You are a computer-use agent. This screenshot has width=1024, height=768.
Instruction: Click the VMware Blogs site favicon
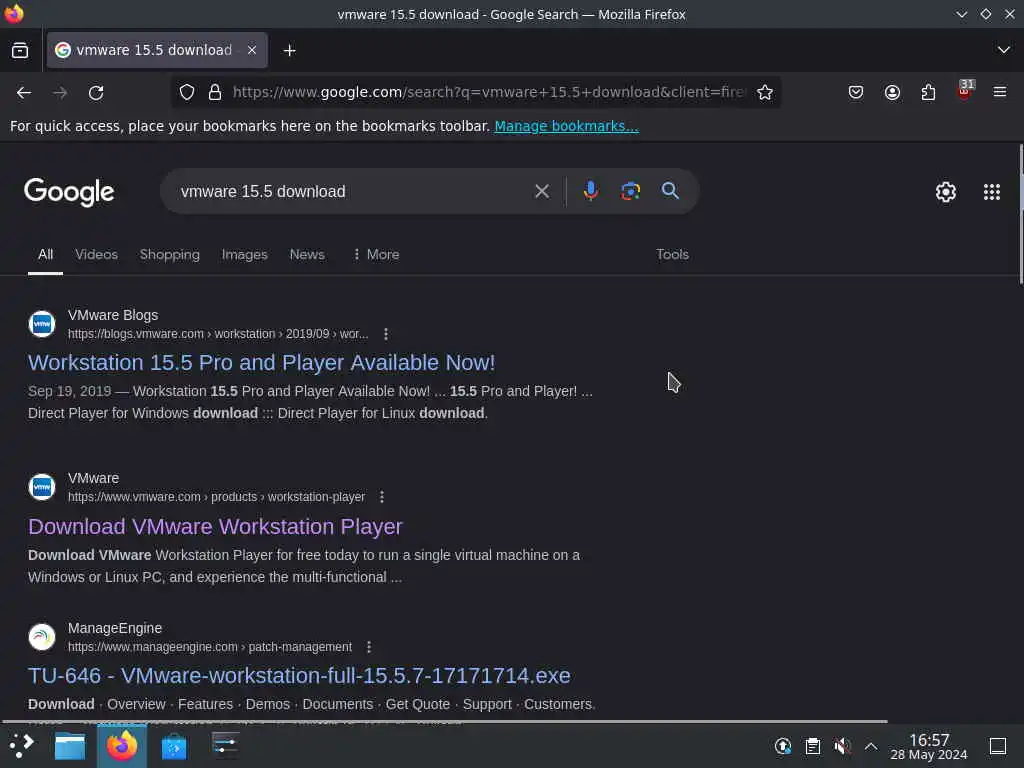[x=42, y=324]
